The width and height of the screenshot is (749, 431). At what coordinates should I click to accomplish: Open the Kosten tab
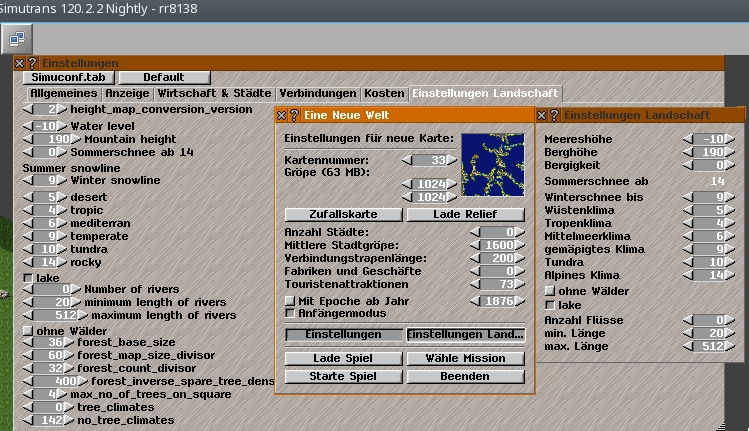[x=384, y=93]
